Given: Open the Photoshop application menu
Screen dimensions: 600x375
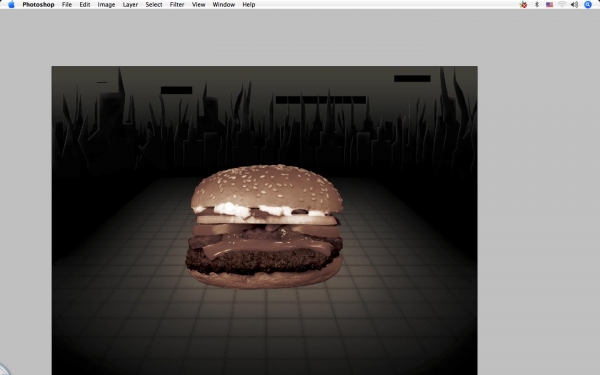Looking at the screenshot, I should [38, 5].
